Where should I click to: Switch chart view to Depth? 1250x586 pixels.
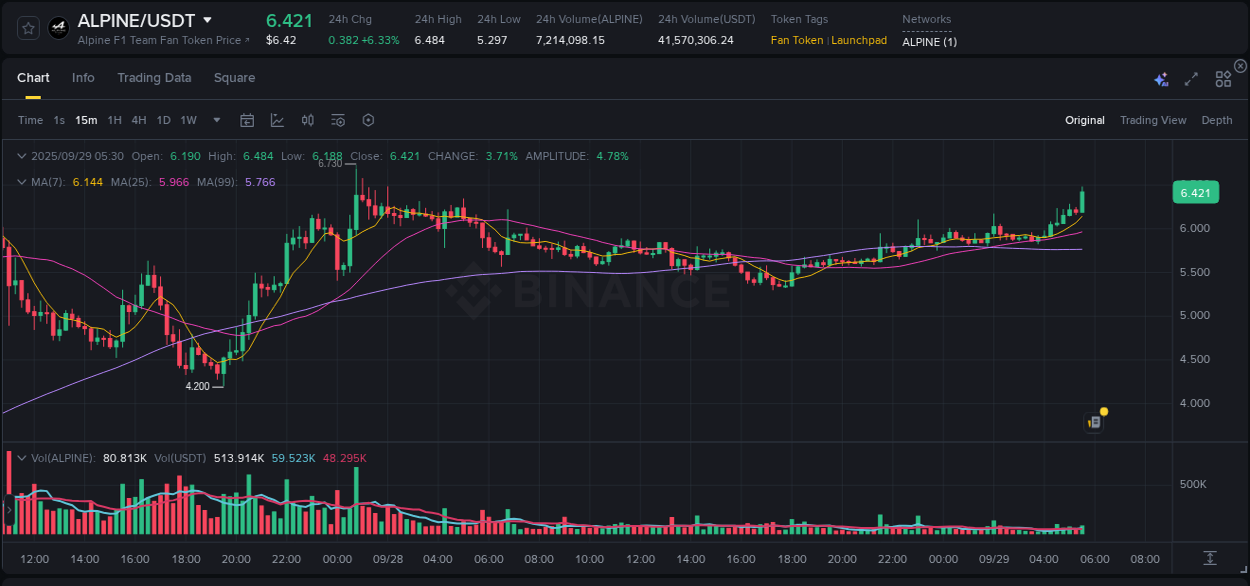pyautogui.click(x=1217, y=120)
